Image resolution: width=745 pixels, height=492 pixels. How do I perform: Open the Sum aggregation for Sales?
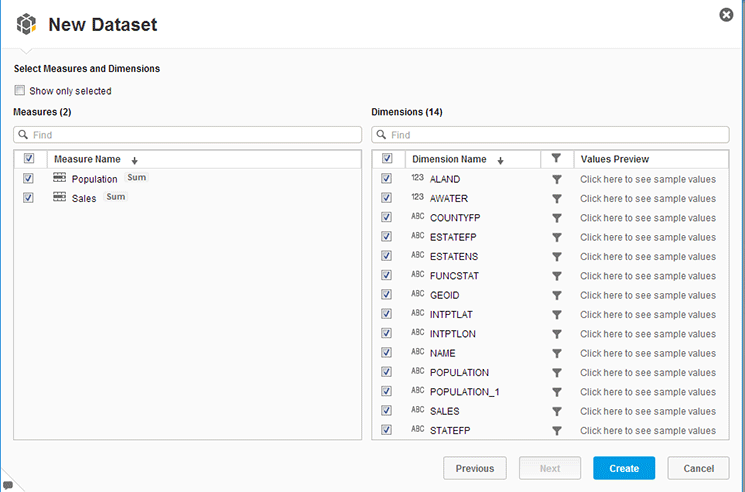pyautogui.click(x=116, y=197)
